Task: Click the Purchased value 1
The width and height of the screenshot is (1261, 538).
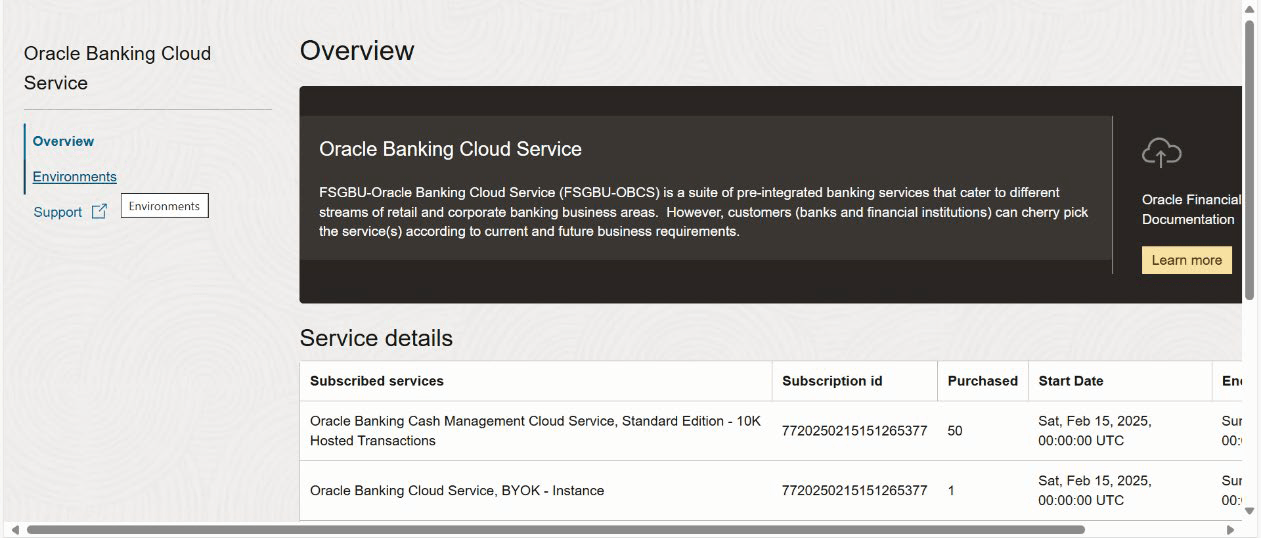Action: click(x=951, y=491)
